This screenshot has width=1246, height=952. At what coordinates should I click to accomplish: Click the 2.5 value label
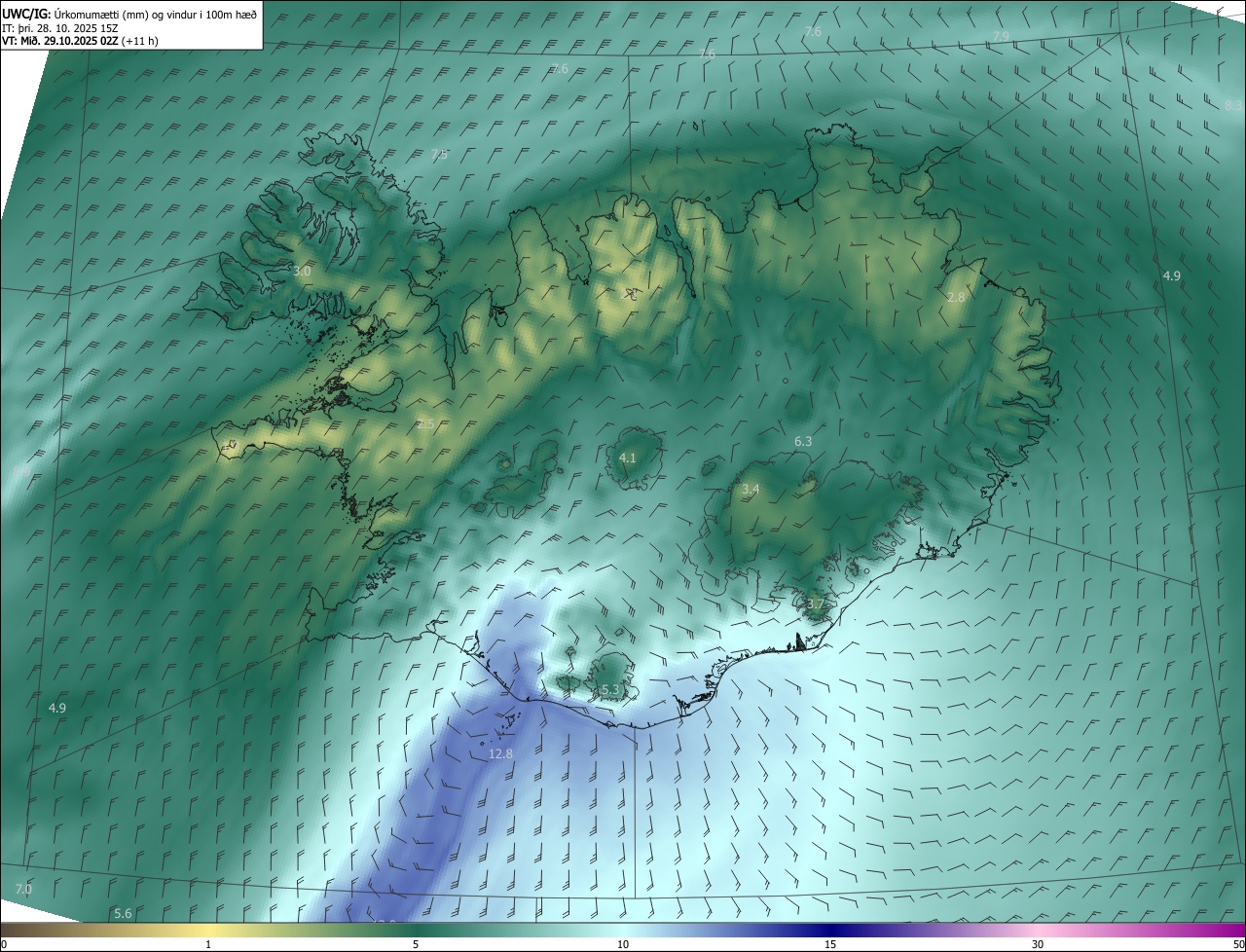tap(425, 423)
